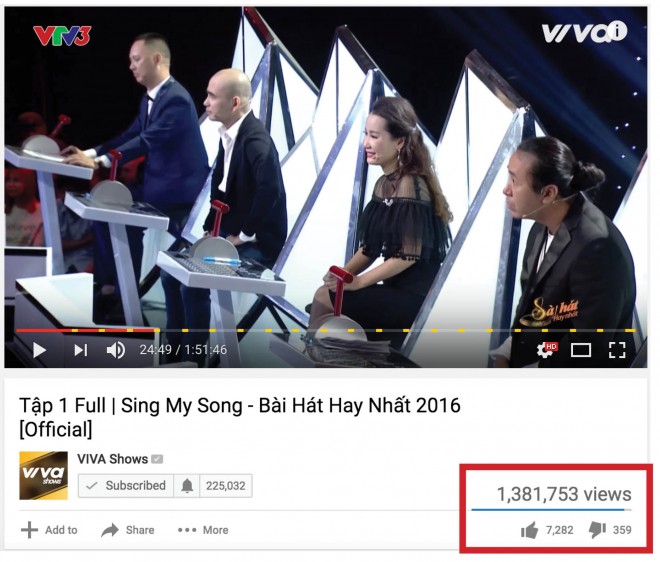Screen dimensions: 660x562
Task: Like the video with the thumbs up
Action: pos(529,530)
